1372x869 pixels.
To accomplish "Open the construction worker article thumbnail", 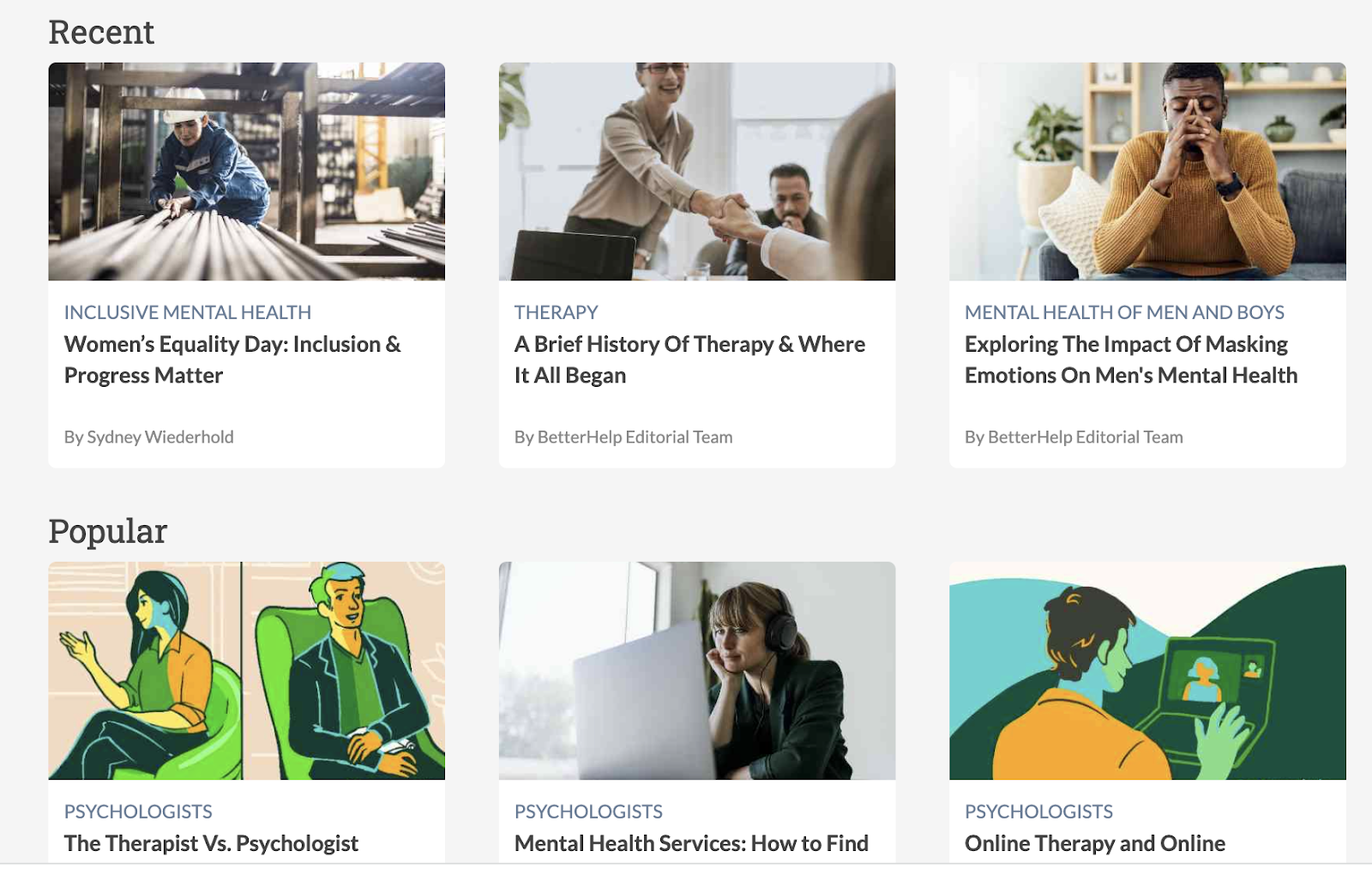I will tap(247, 172).
